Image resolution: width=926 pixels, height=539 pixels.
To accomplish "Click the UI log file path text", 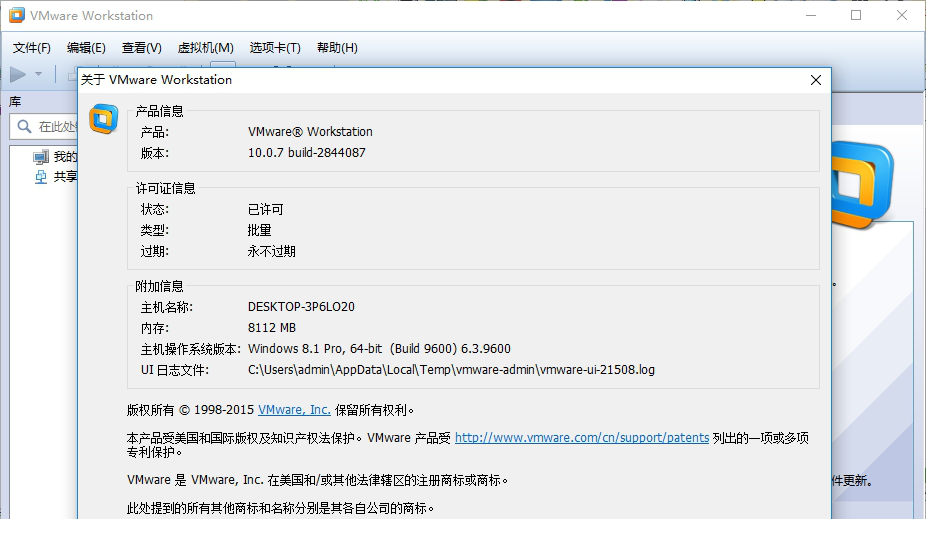I will (451, 370).
